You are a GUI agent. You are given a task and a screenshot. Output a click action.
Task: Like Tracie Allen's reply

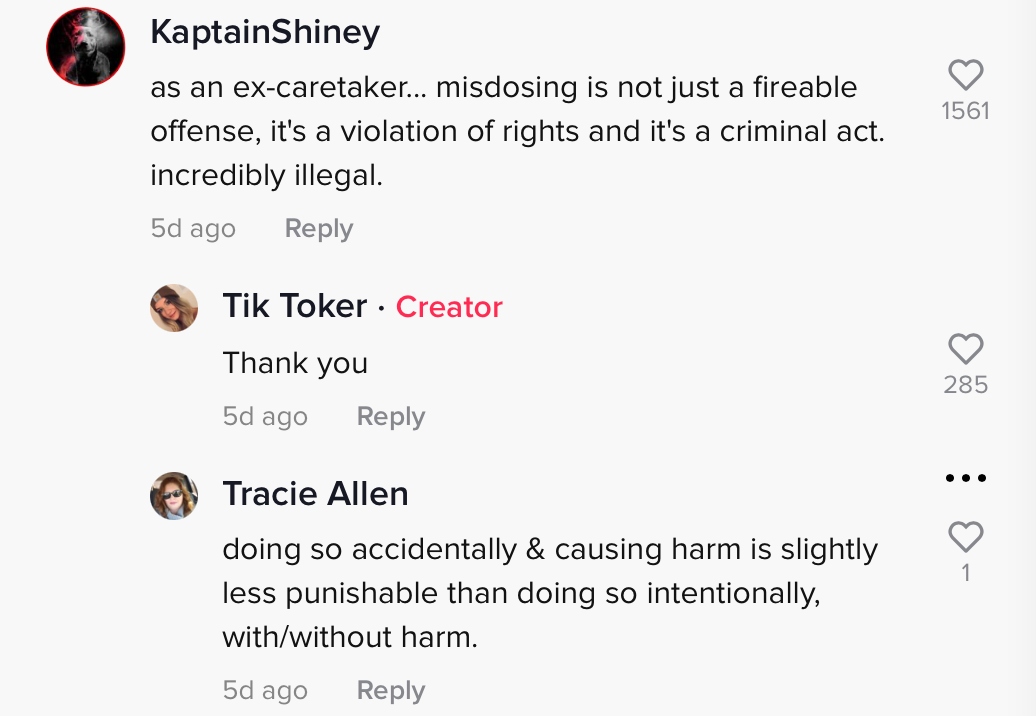point(965,537)
